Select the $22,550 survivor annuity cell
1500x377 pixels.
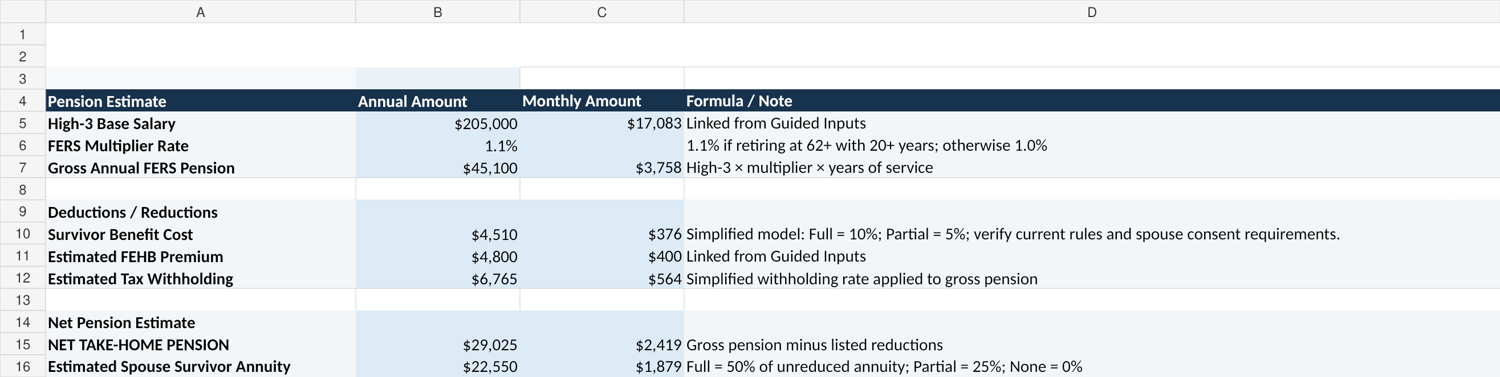[438, 366]
